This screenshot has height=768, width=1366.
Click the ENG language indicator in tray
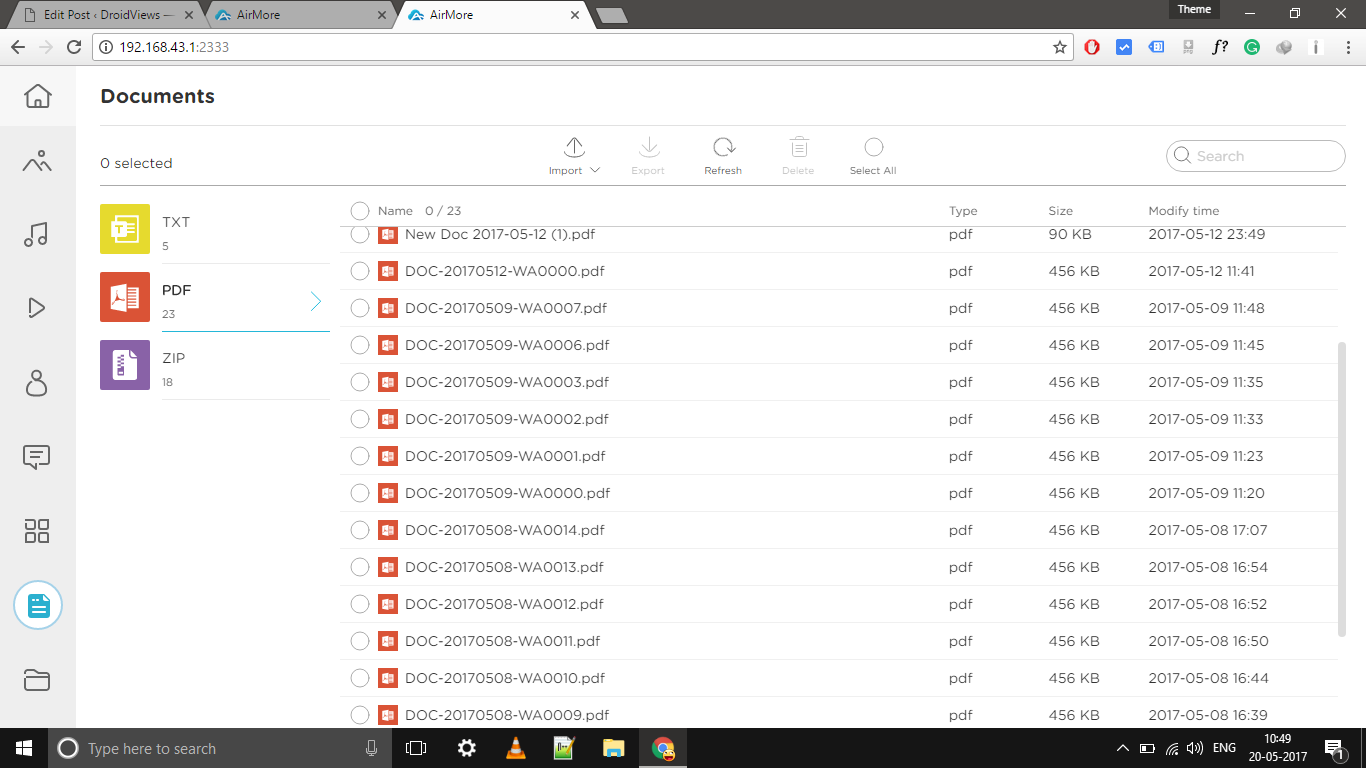[x=1224, y=748]
